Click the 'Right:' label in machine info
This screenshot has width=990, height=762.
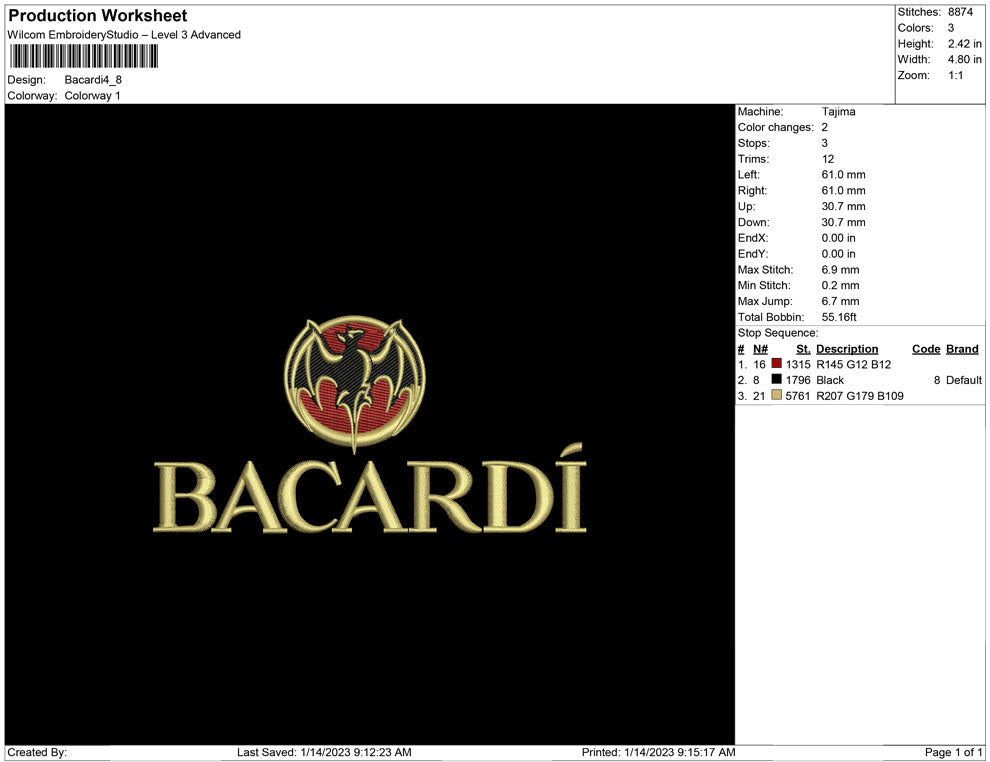click(x=753, y=191)
